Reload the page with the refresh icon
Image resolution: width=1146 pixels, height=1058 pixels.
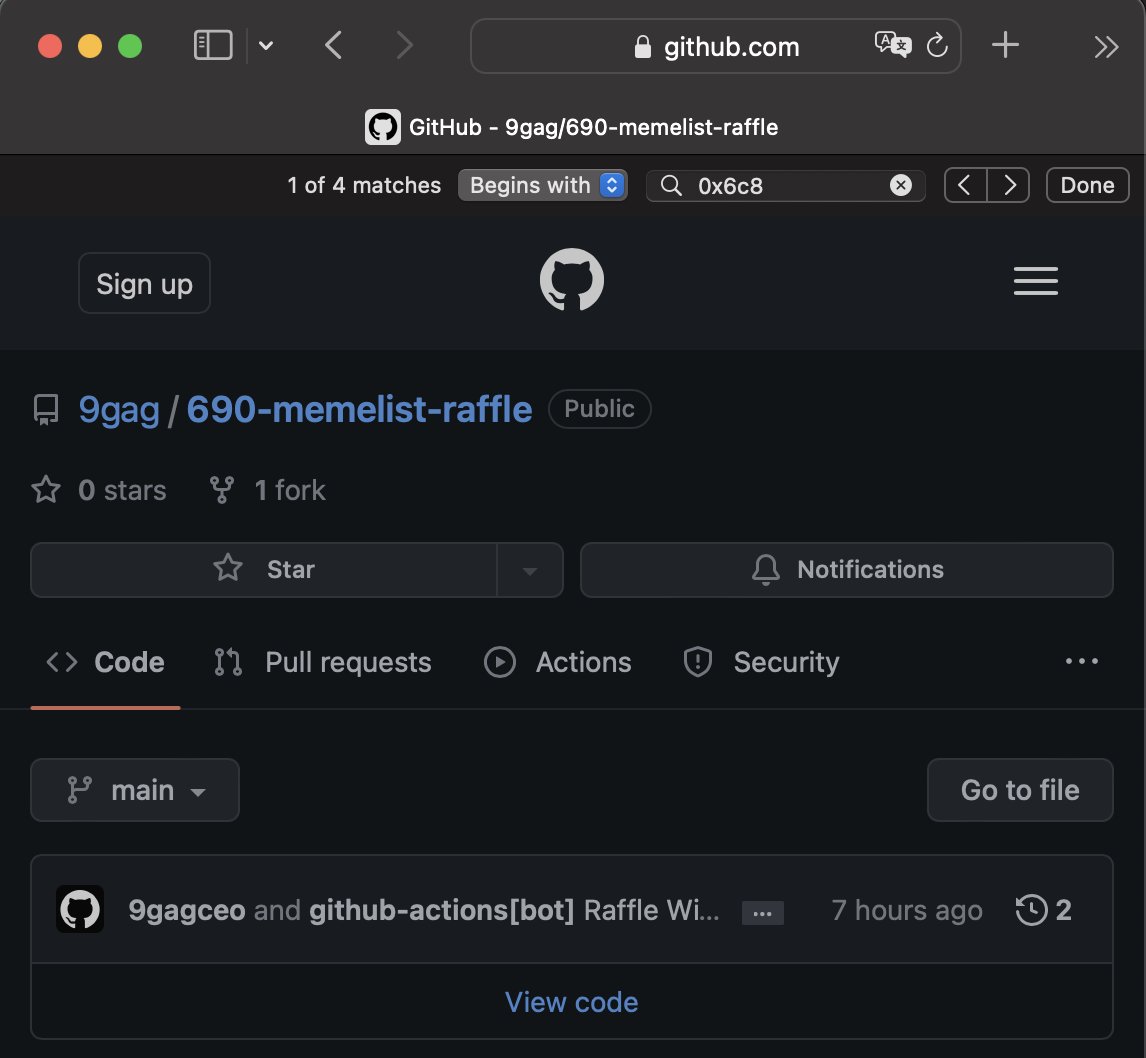pos(937,46)
